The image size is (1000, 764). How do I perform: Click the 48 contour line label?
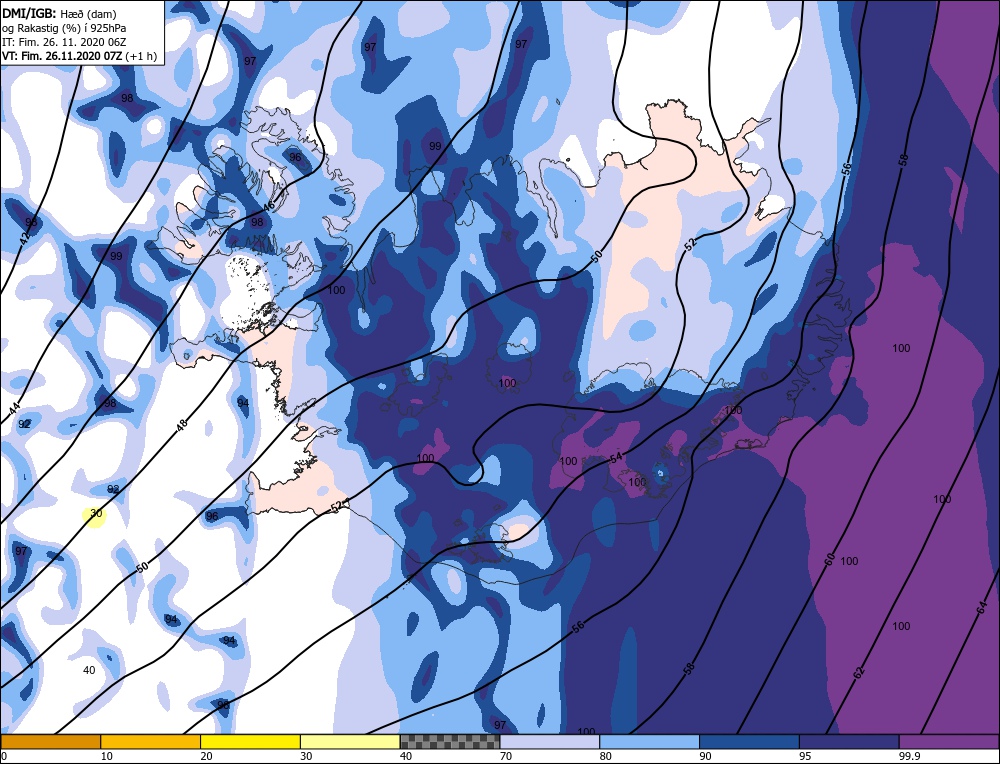tap(182, 425)
